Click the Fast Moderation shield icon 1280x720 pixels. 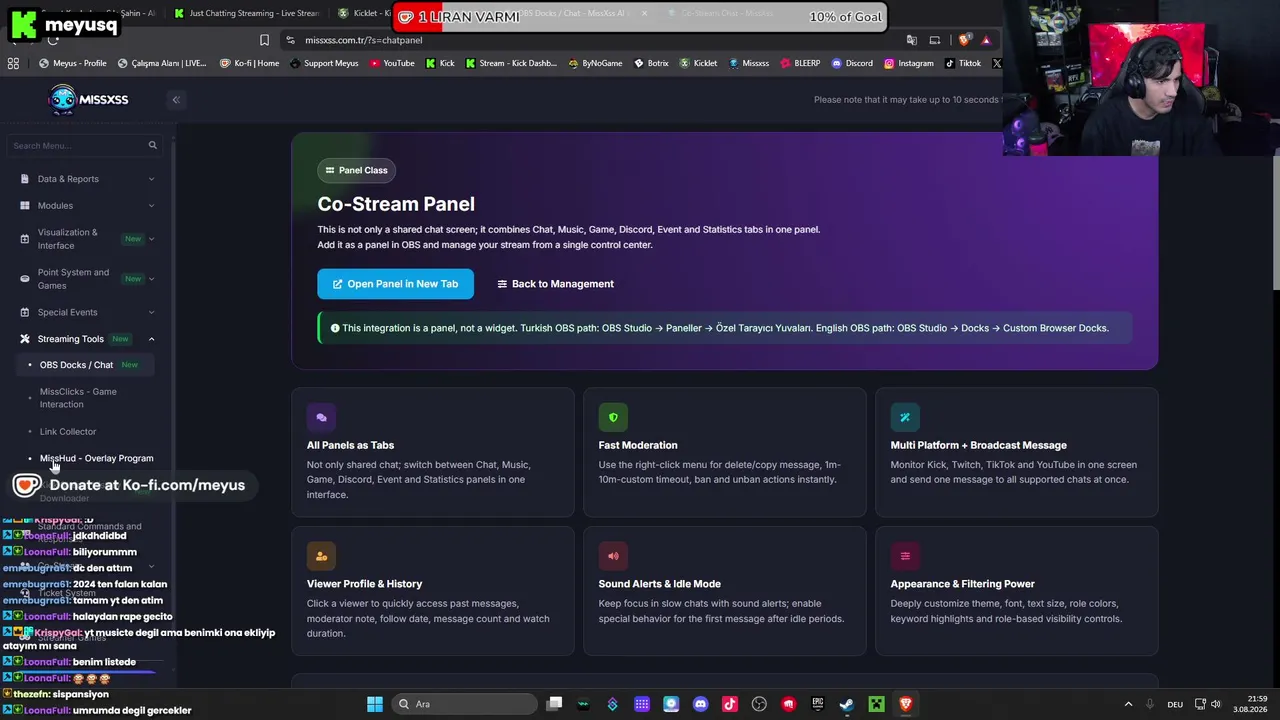[613, 417]
